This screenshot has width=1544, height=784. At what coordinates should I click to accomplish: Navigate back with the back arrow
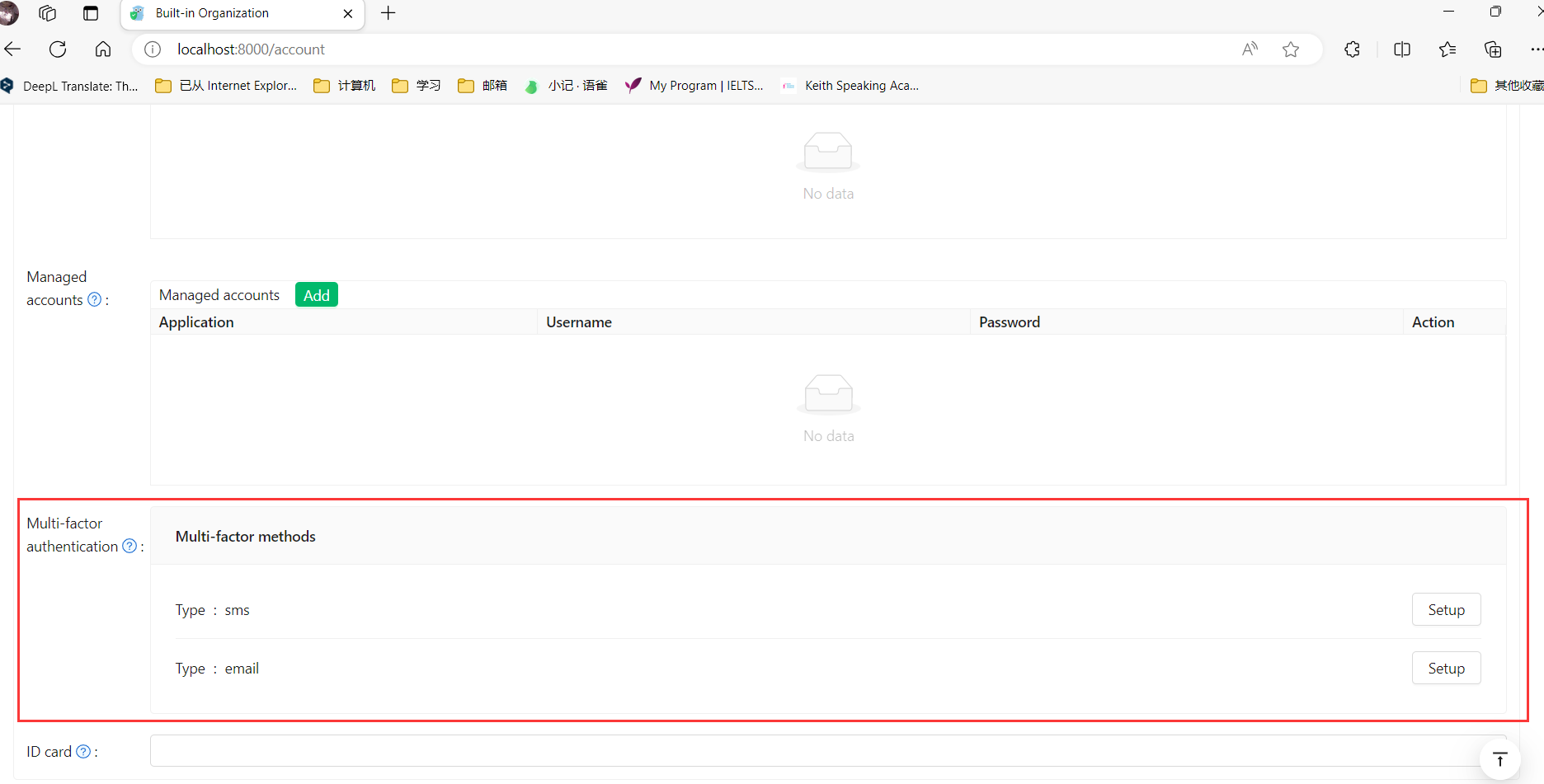13,49
